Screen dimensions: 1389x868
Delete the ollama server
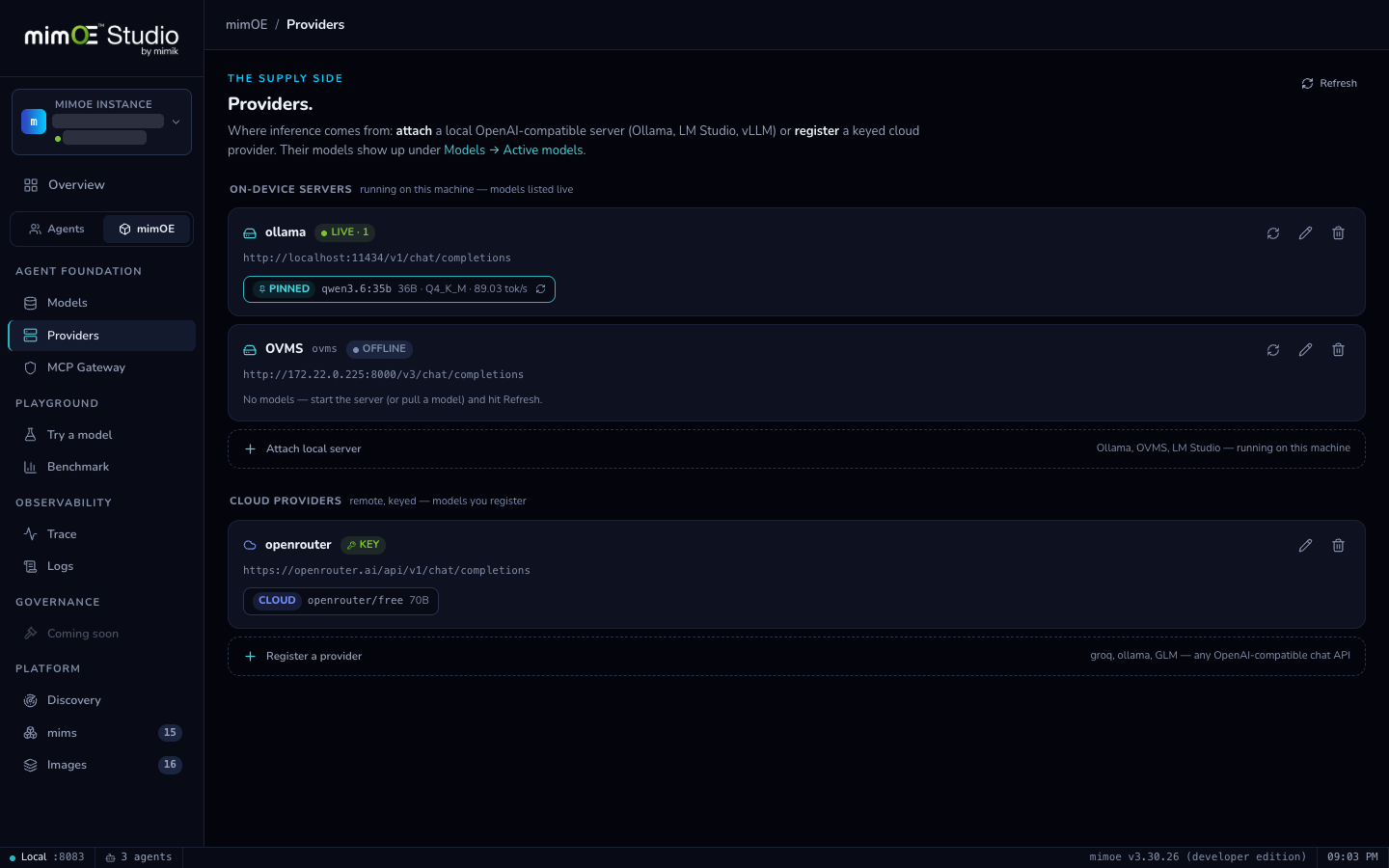pos(1338,233)
